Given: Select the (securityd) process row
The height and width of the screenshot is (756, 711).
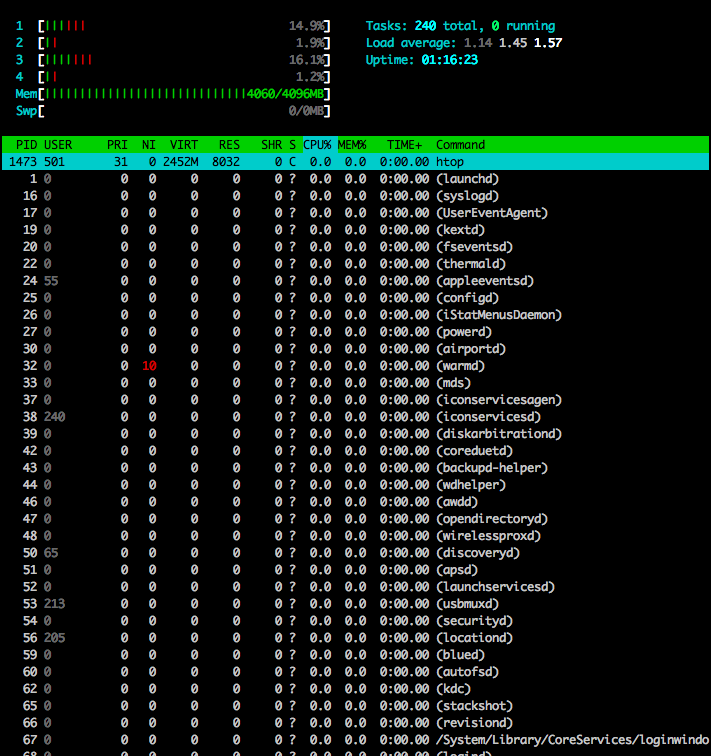Looking at the screenshot, I should coord(355,621).
